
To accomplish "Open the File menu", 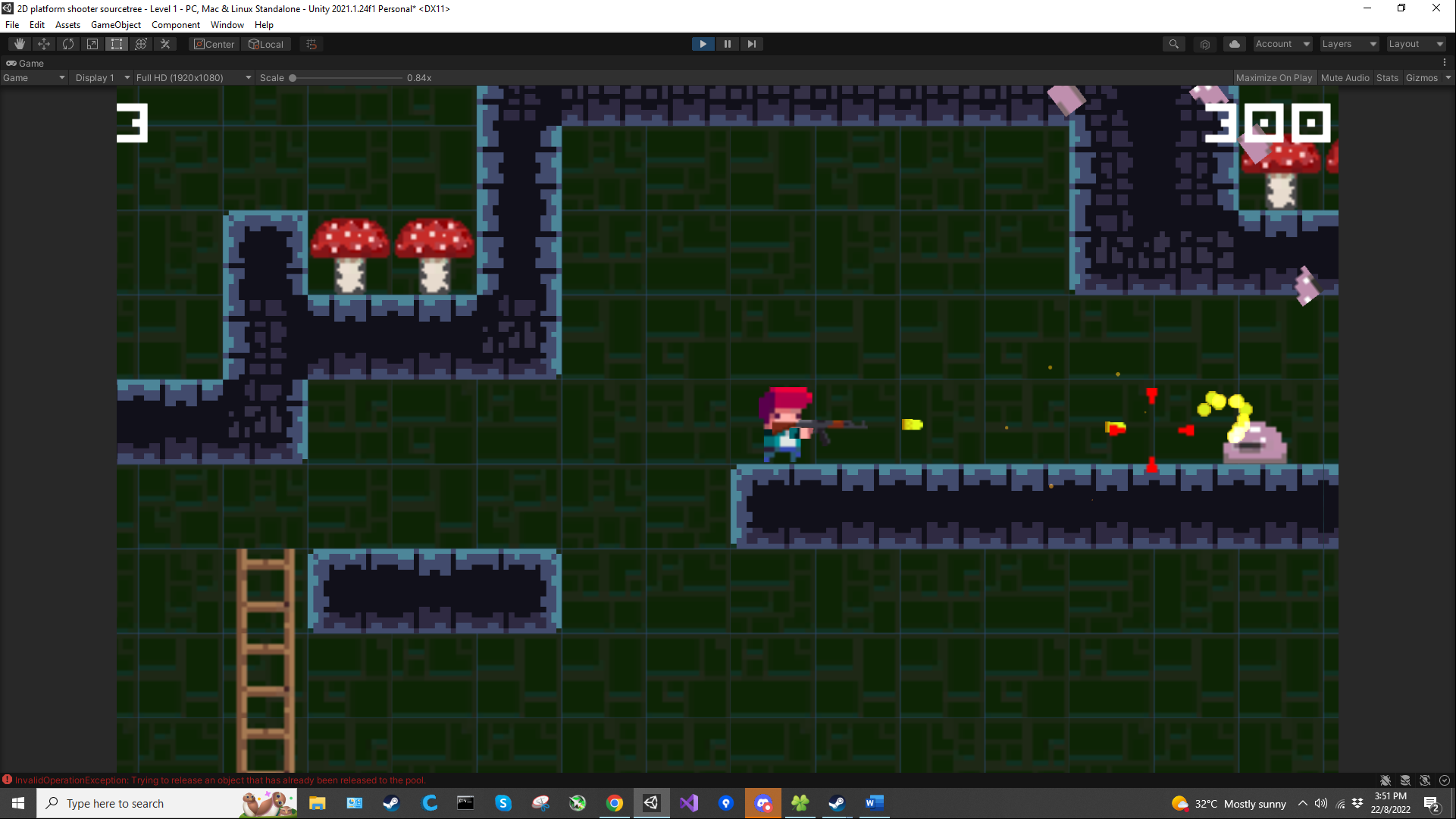I will [12, 24].
